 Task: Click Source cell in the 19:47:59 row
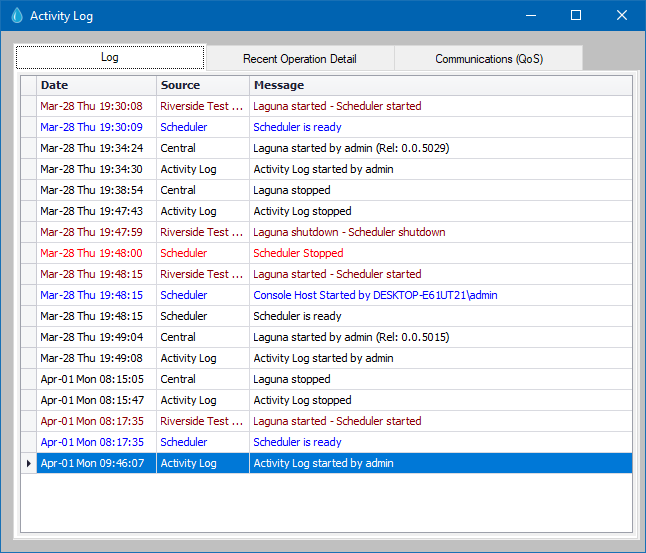(203, 232)
